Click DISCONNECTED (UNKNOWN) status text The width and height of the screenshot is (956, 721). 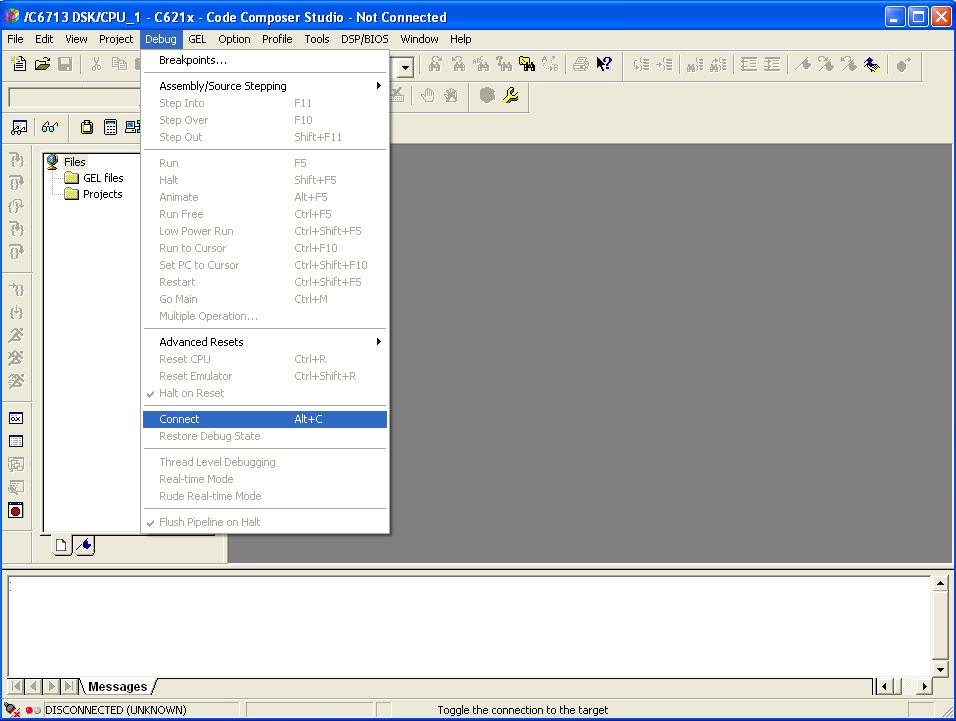pos(115,709)
